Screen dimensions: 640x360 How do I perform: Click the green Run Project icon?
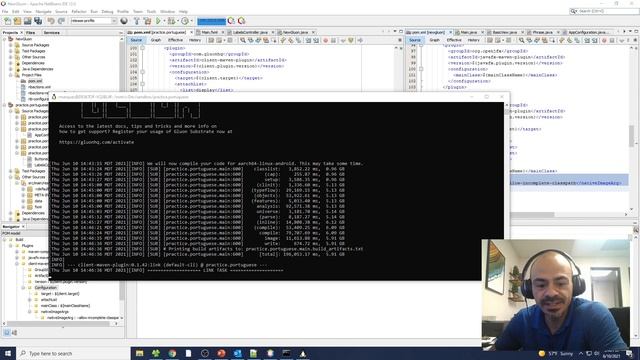click(158, 21)
